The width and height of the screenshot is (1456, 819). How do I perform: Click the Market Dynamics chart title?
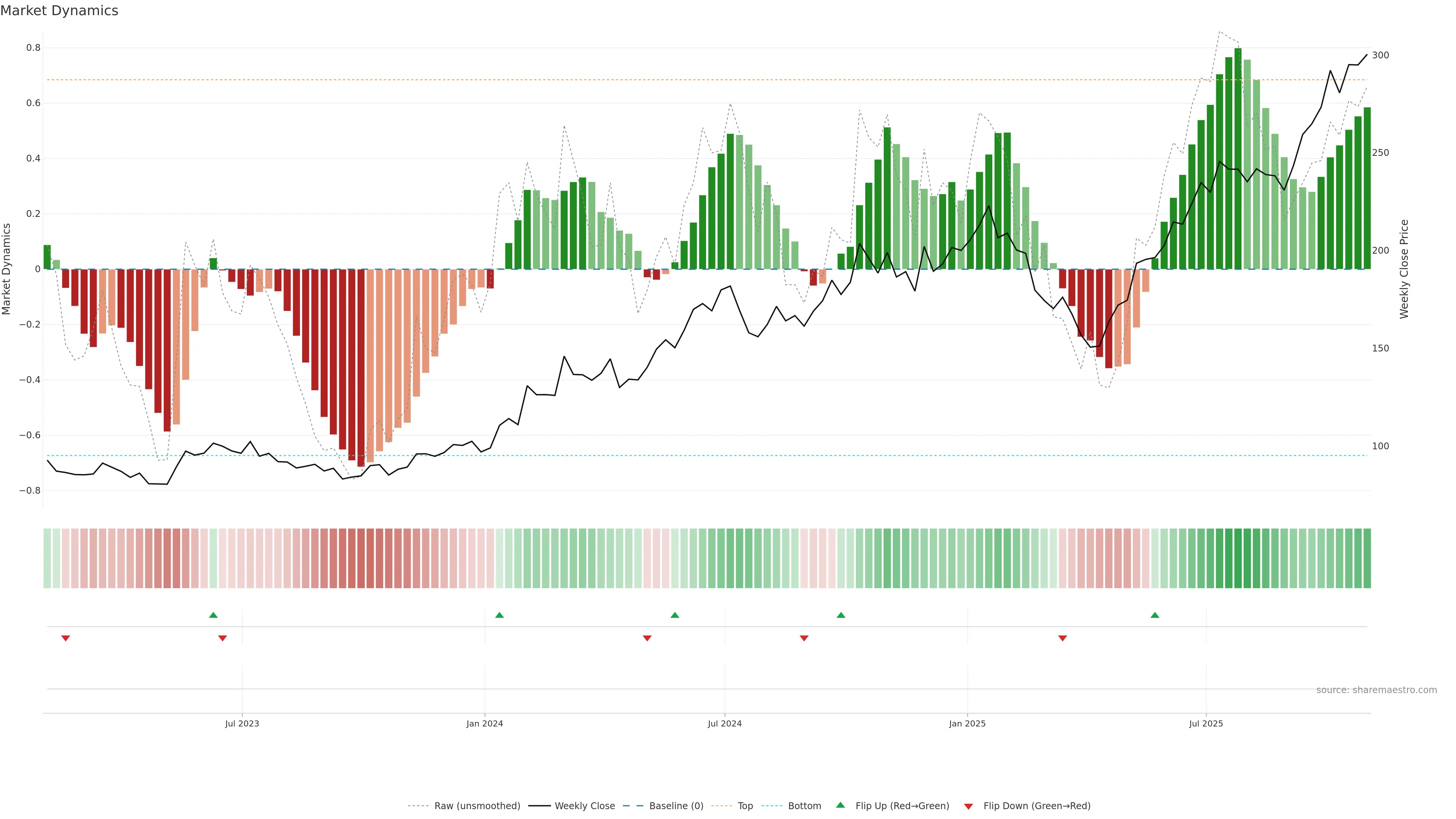pyautogui.click(x=60, y=11)
